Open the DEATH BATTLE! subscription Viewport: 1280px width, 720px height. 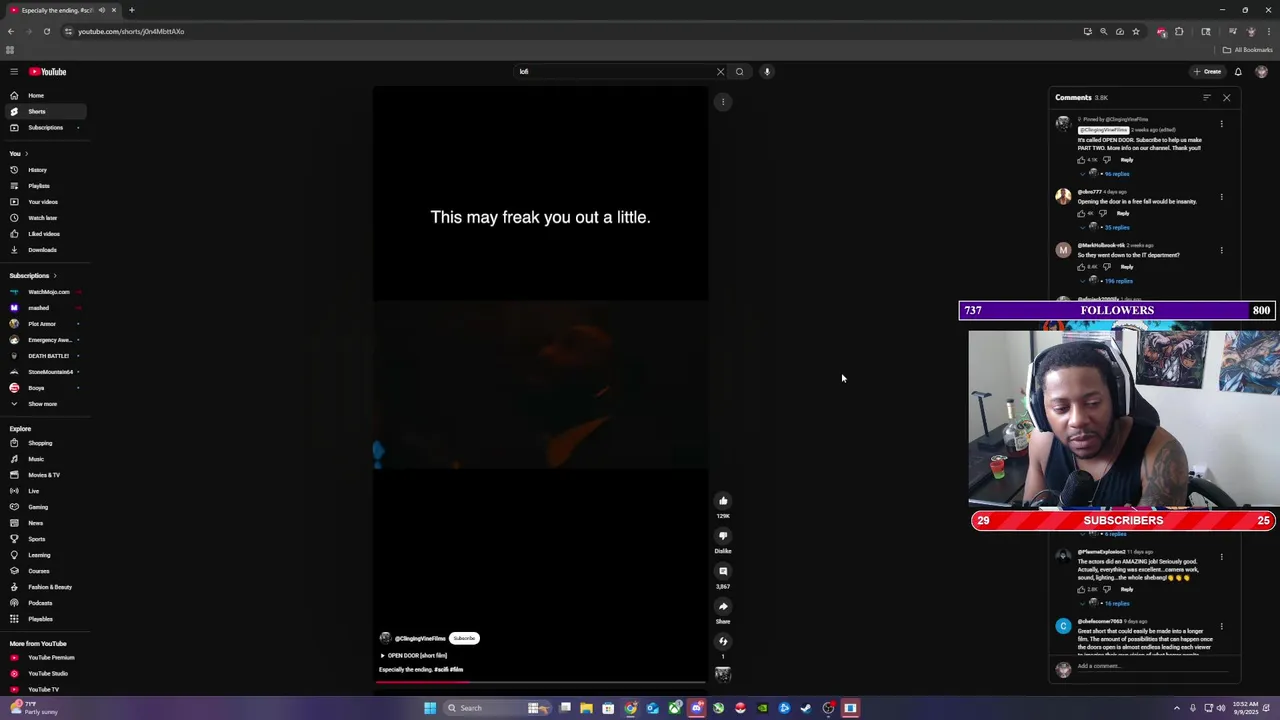coord(44,356)
